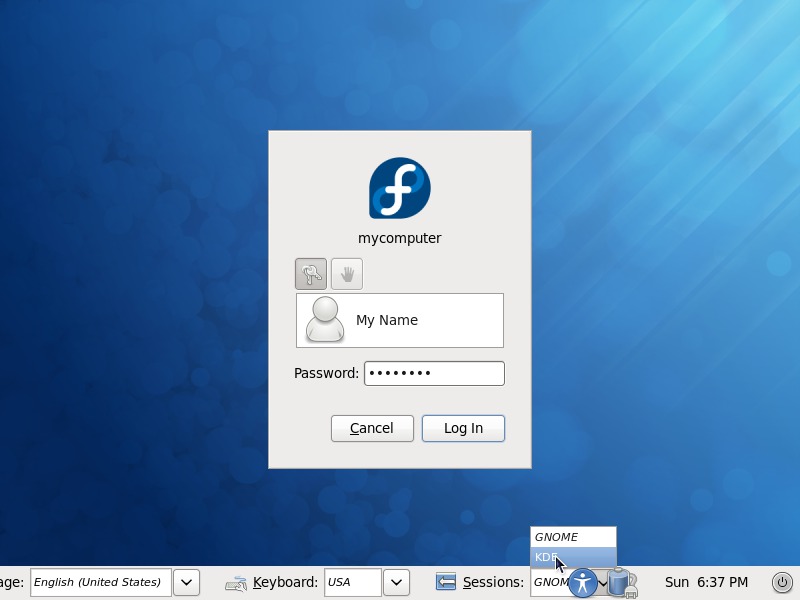Select fingerprint authentication hand icon
Viewport: 800px width, 600px height.
(347, 274)
